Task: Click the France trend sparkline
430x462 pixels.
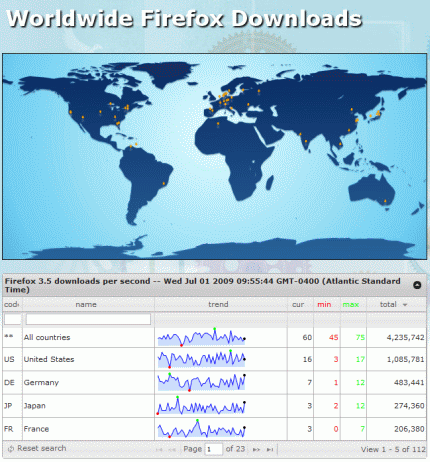Action: 201,429
